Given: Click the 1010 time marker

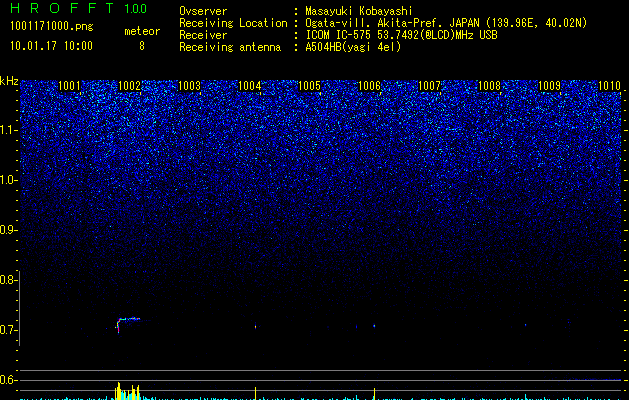Looking at the screenshot, I should point(609,86).
